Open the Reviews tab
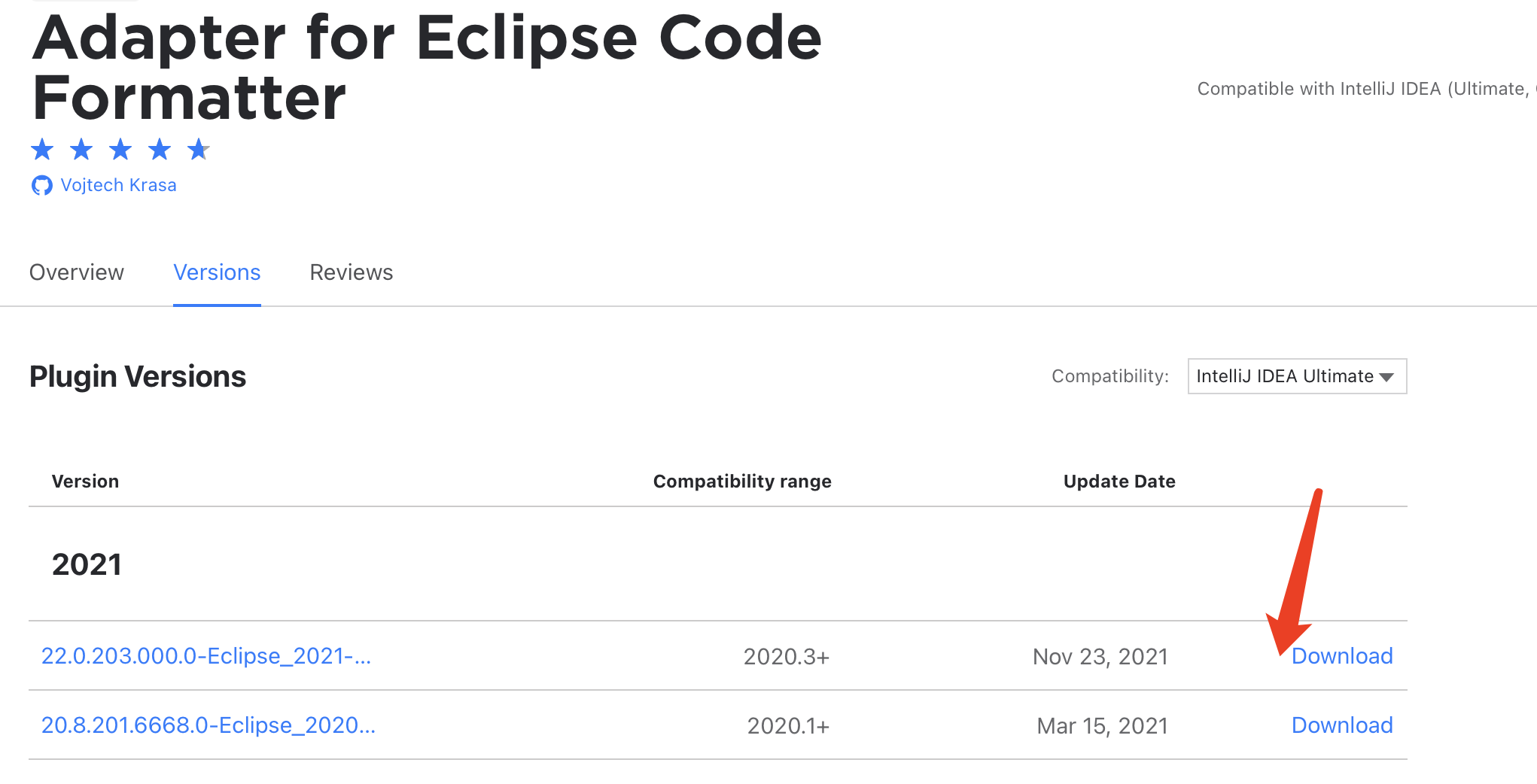The image size is (1537, 784). pos(351,272)
